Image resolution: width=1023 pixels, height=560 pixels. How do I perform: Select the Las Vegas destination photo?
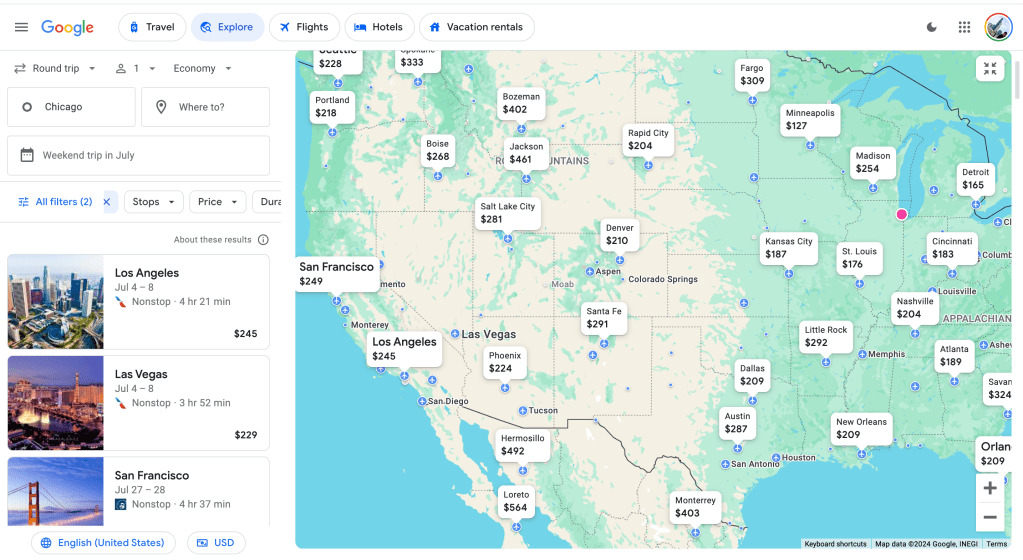click(x=56, y=403)
